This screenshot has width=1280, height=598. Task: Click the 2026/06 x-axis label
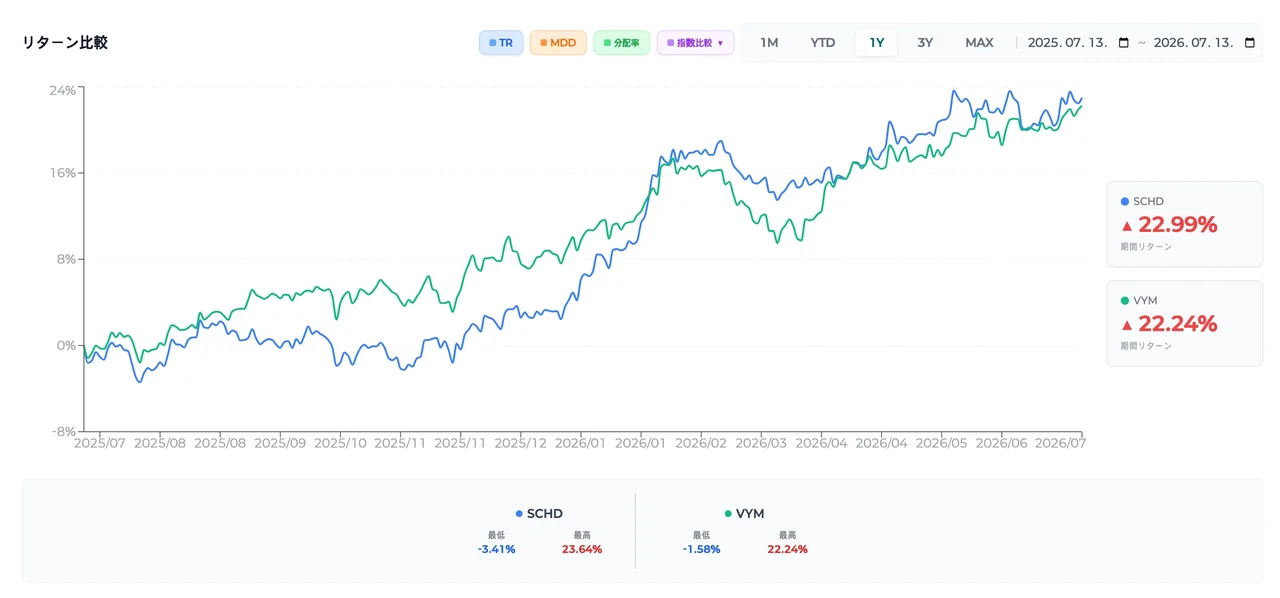point(1002,442)
